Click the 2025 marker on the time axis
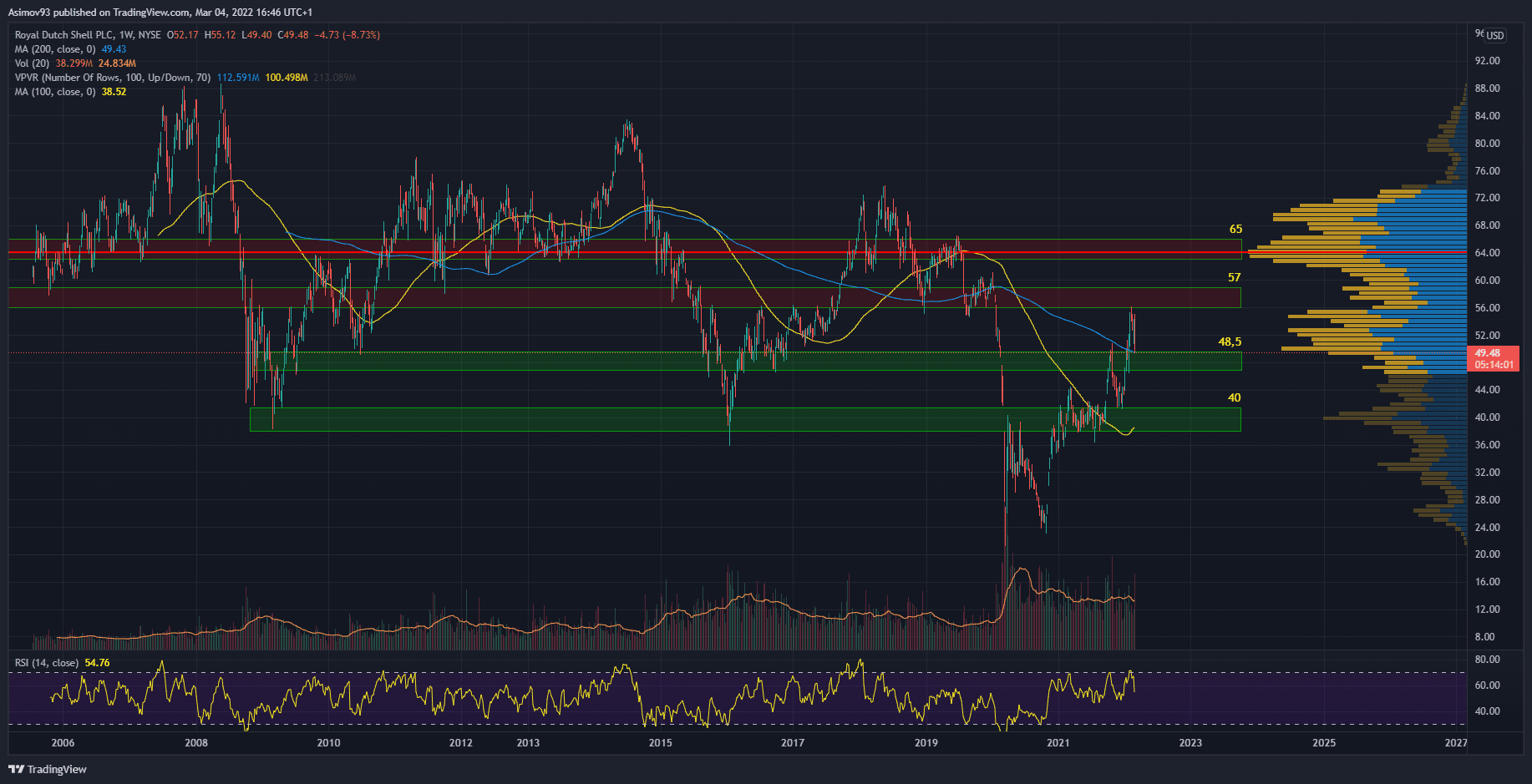 point(1323,742)
